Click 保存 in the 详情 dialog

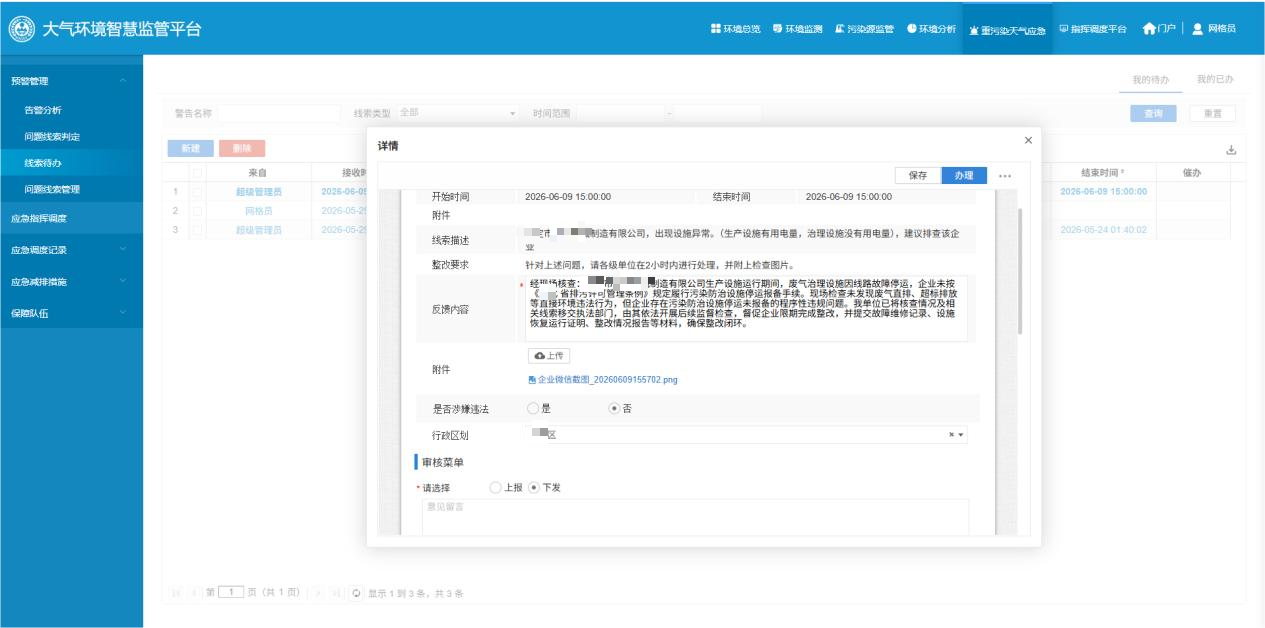(x=917, y=175)
